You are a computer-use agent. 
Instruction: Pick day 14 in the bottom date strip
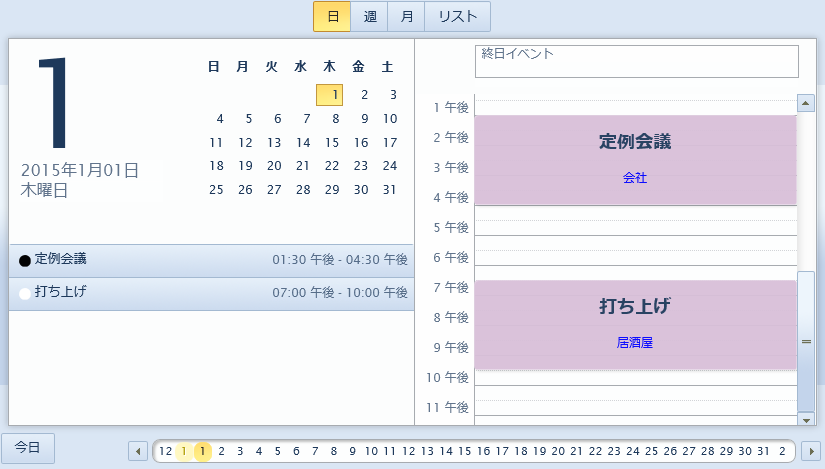(446, 451)
